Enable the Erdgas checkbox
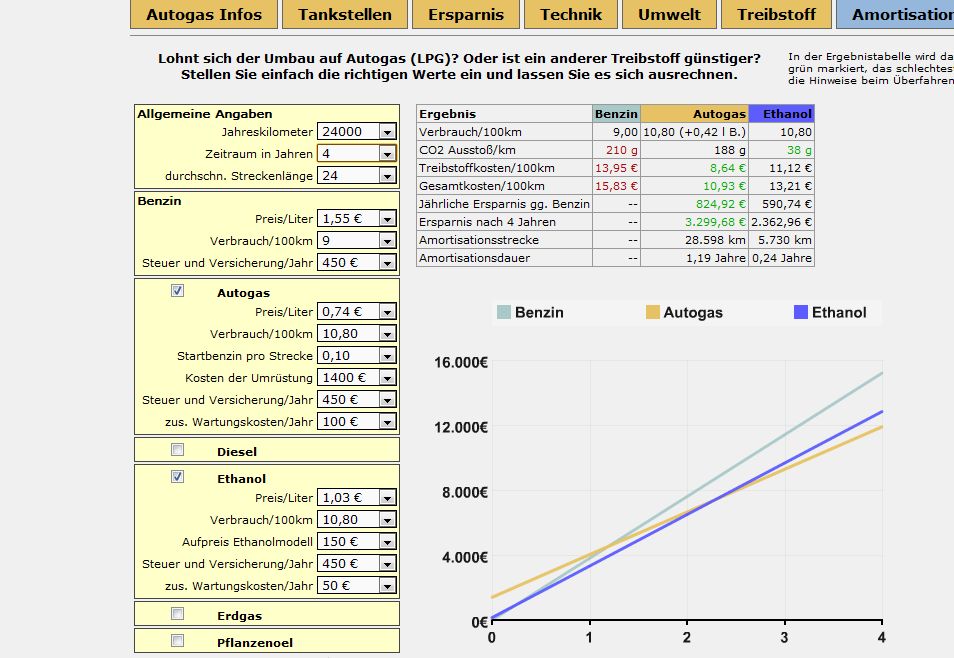954x658 pixels. pos(177,614)
